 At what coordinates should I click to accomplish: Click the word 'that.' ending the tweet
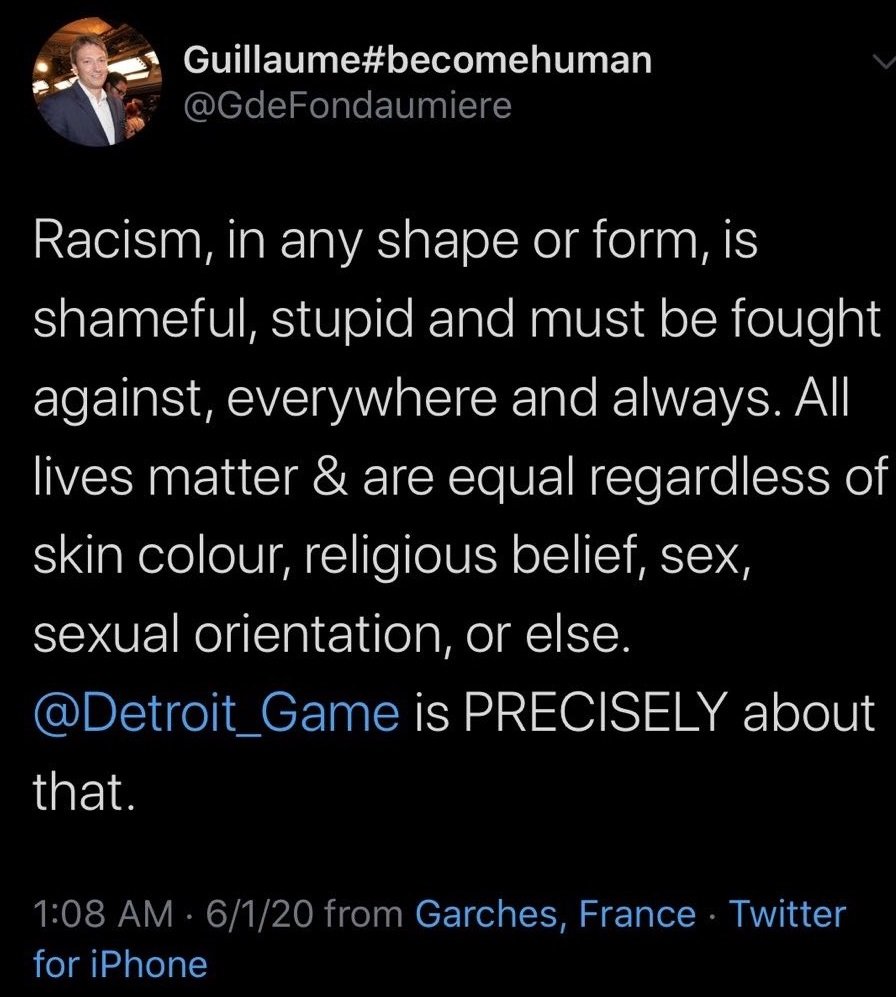84,792
